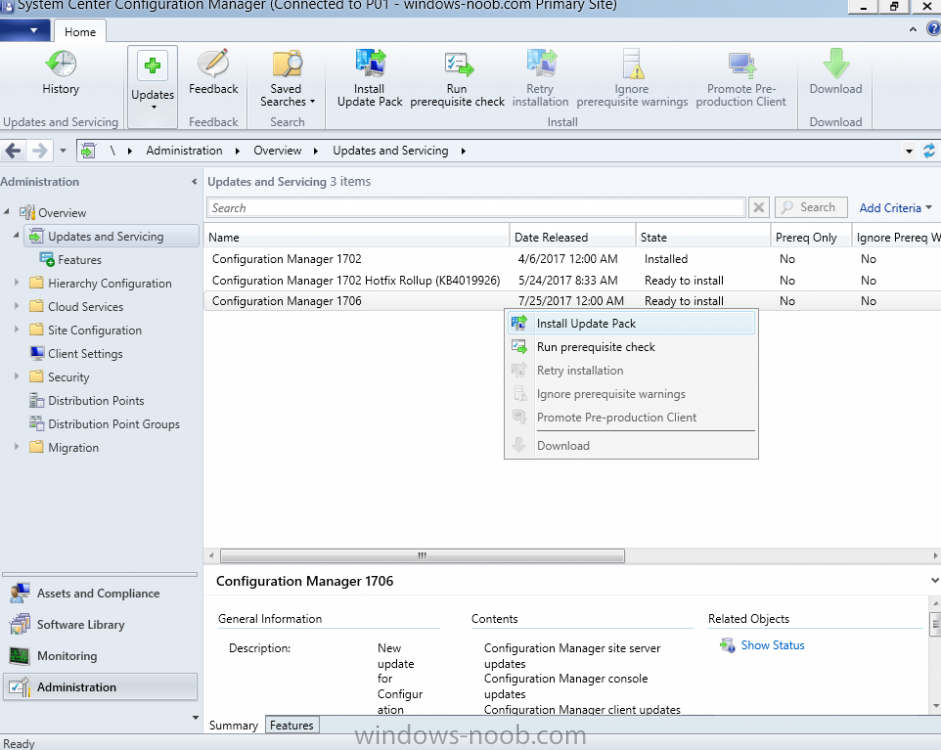Choose Download from context menu
941x750 pixels.
pos(631,445)
